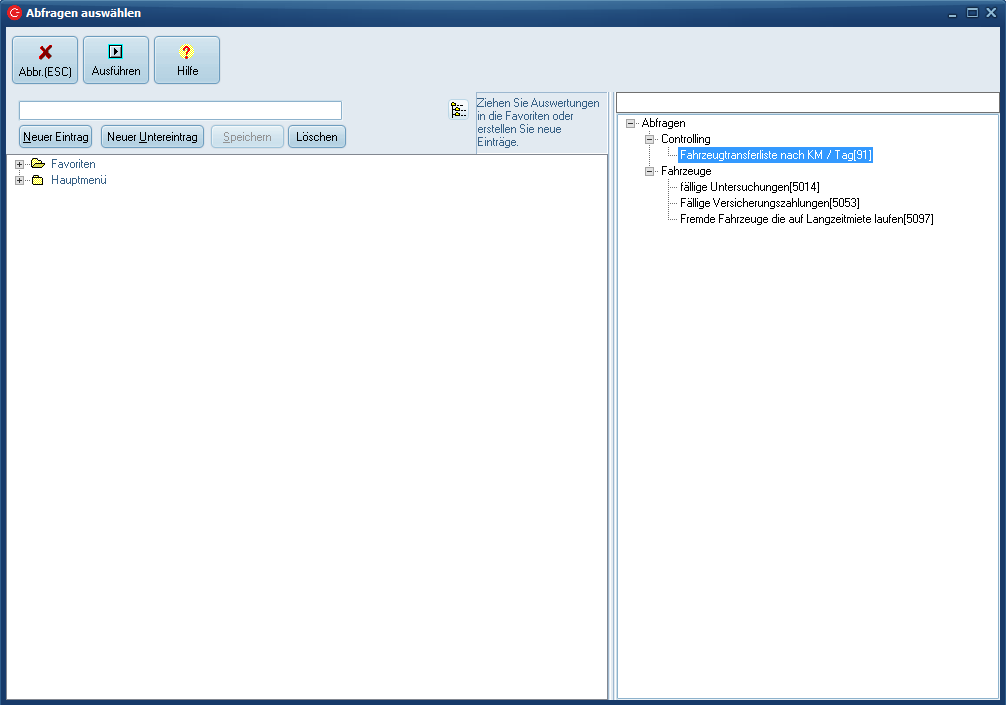Click the Hauptmenü folder icon
The width and height of the screenshot is (1006, 705).
(x=38, y=181)
